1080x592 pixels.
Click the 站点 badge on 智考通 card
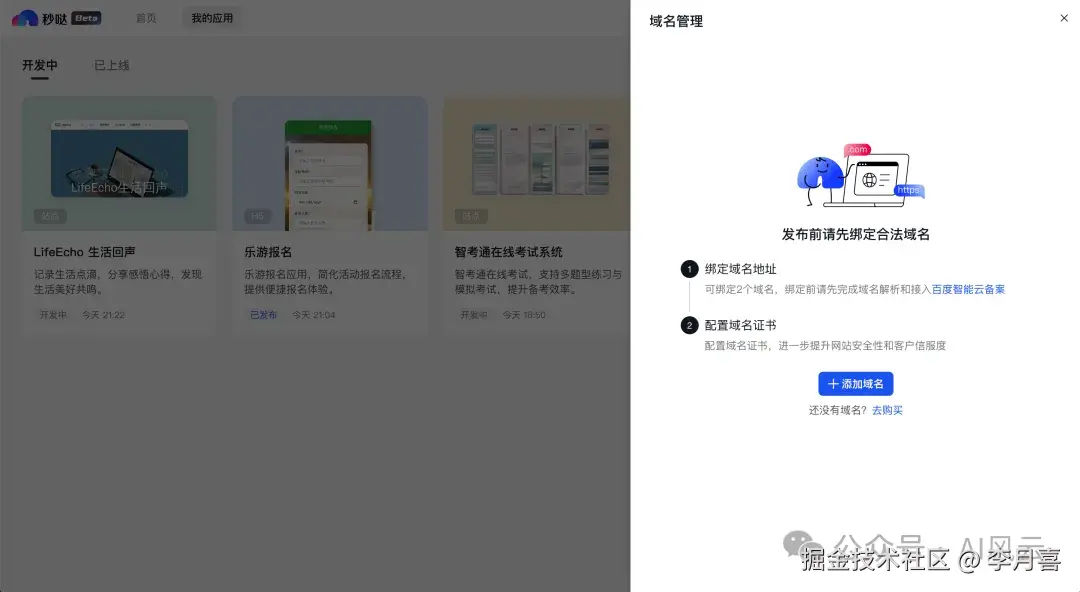(x=469, y=216)
